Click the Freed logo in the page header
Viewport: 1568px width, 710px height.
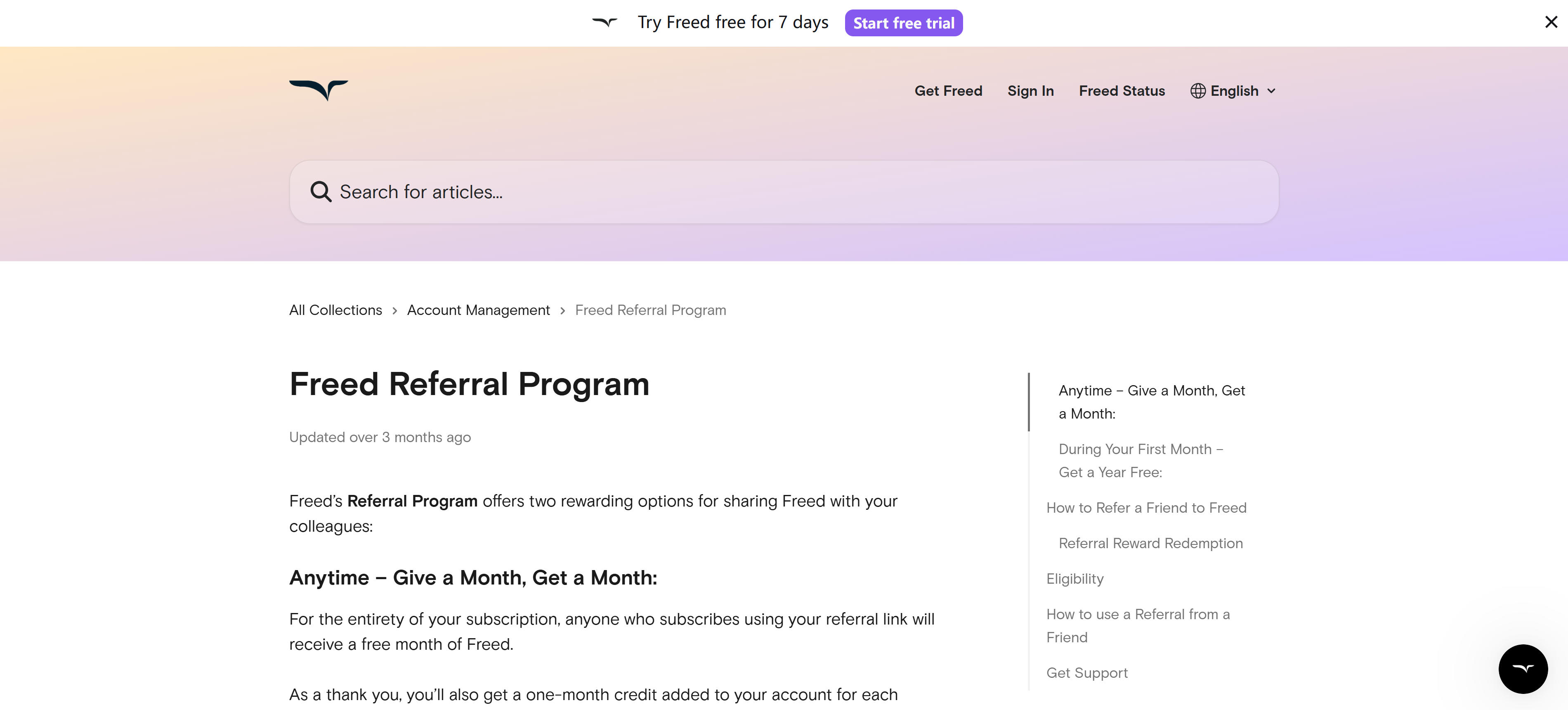pos(319,90)
